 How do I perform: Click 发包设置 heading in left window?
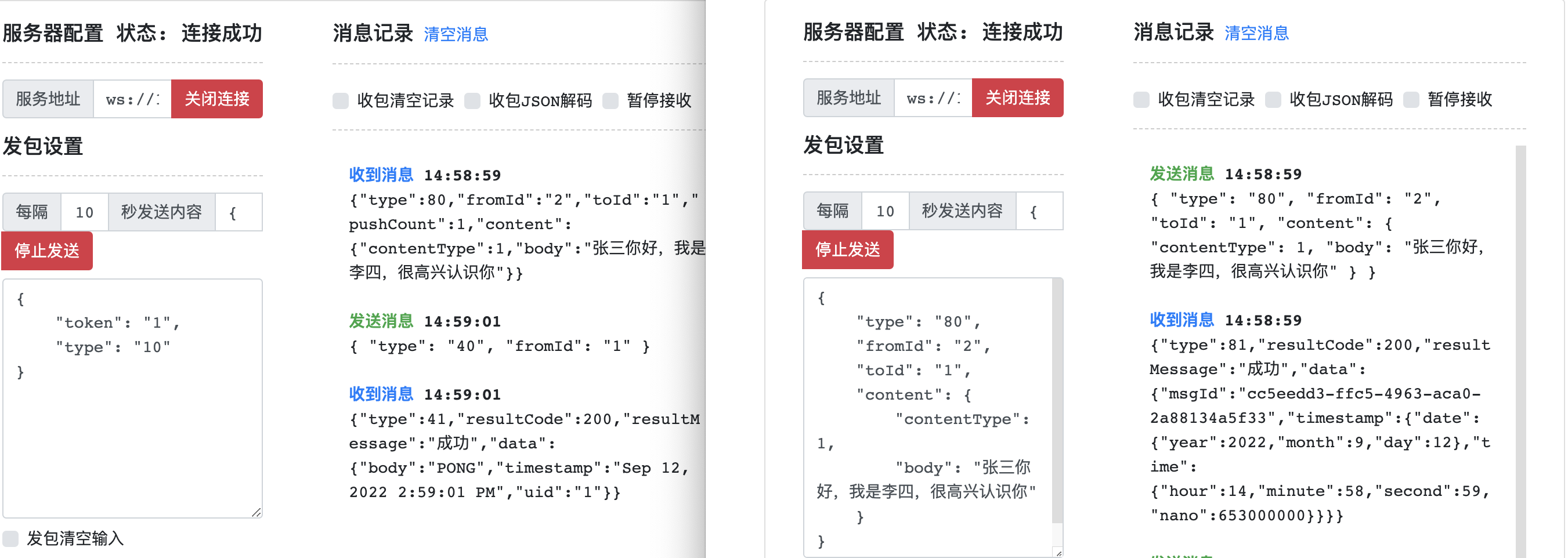(x=42, y=147)
